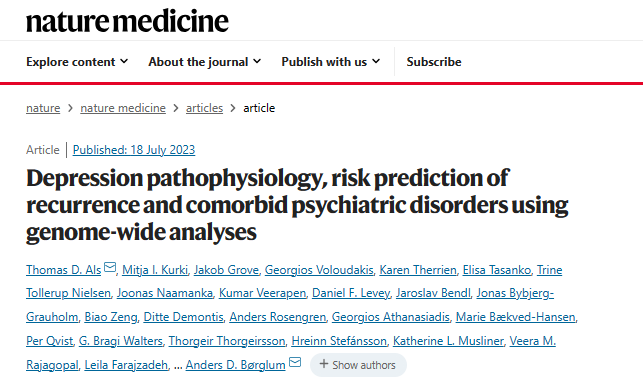Image resolution: width=643 pixels, height=385 pixels.
Task: Open the Published: 18 July 2023 link
Action: [134, 150]
